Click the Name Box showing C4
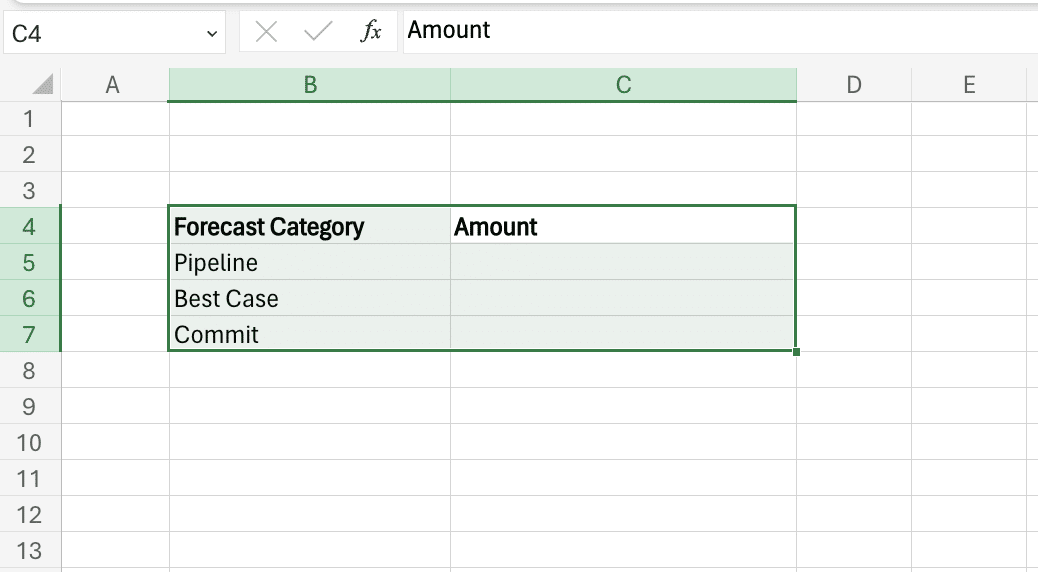 pos(100,33)
